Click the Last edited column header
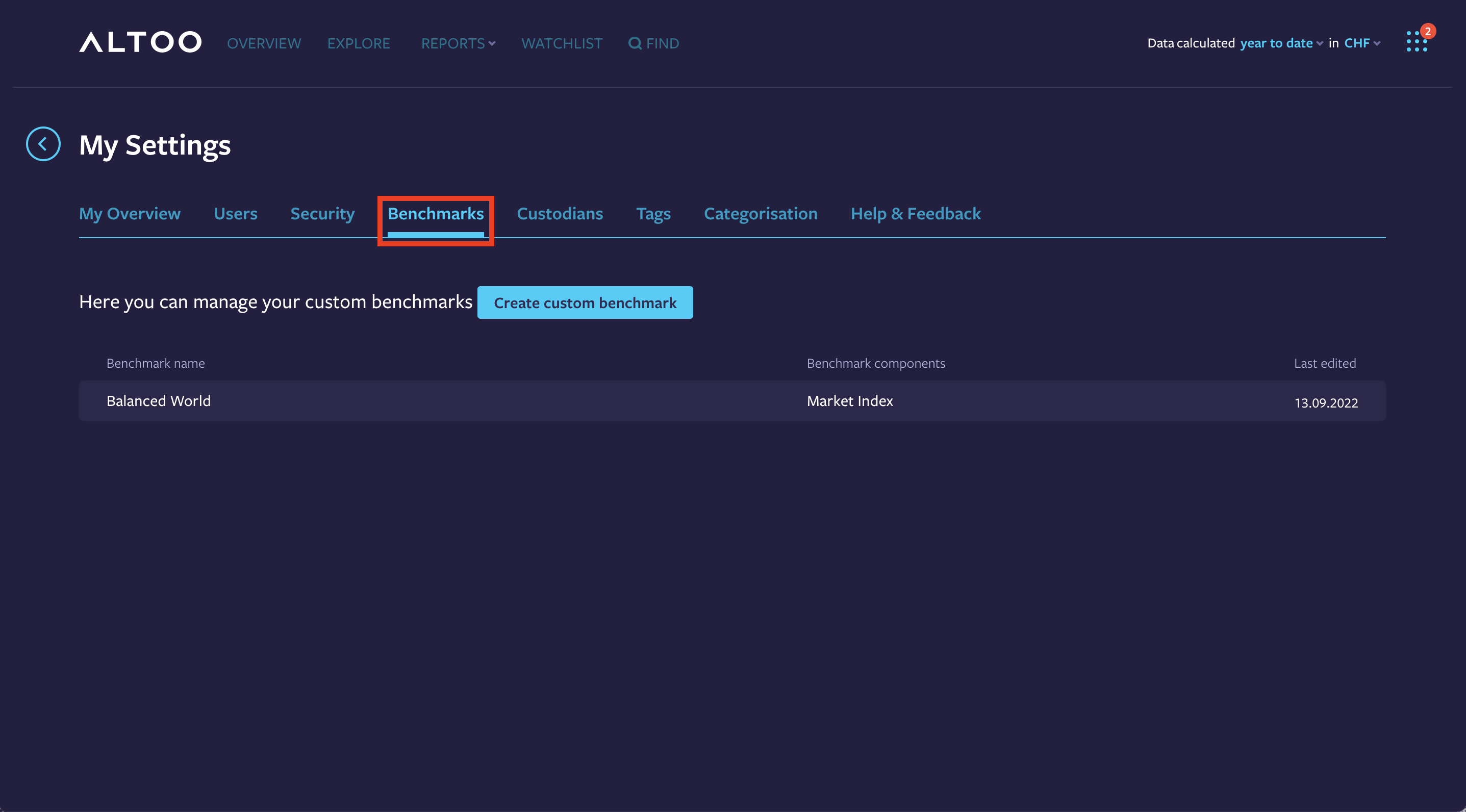The image size is (1466, 812). [1325, 363]
